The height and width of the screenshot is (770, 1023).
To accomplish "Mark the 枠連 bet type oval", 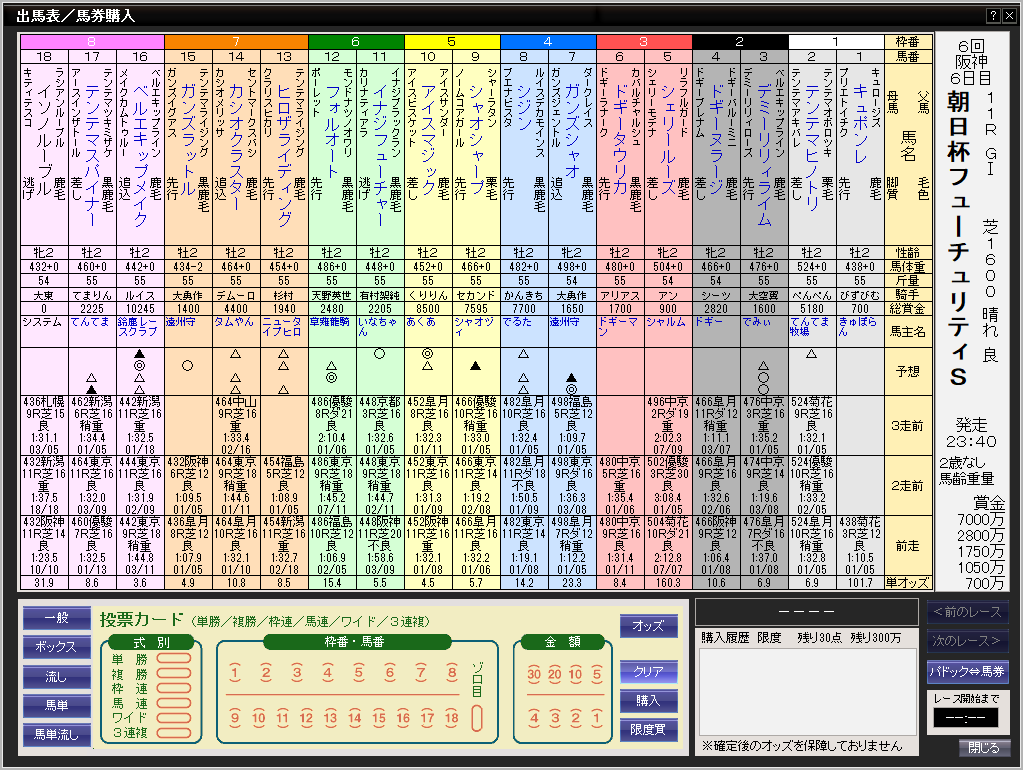I will click(x=174, y=688).
